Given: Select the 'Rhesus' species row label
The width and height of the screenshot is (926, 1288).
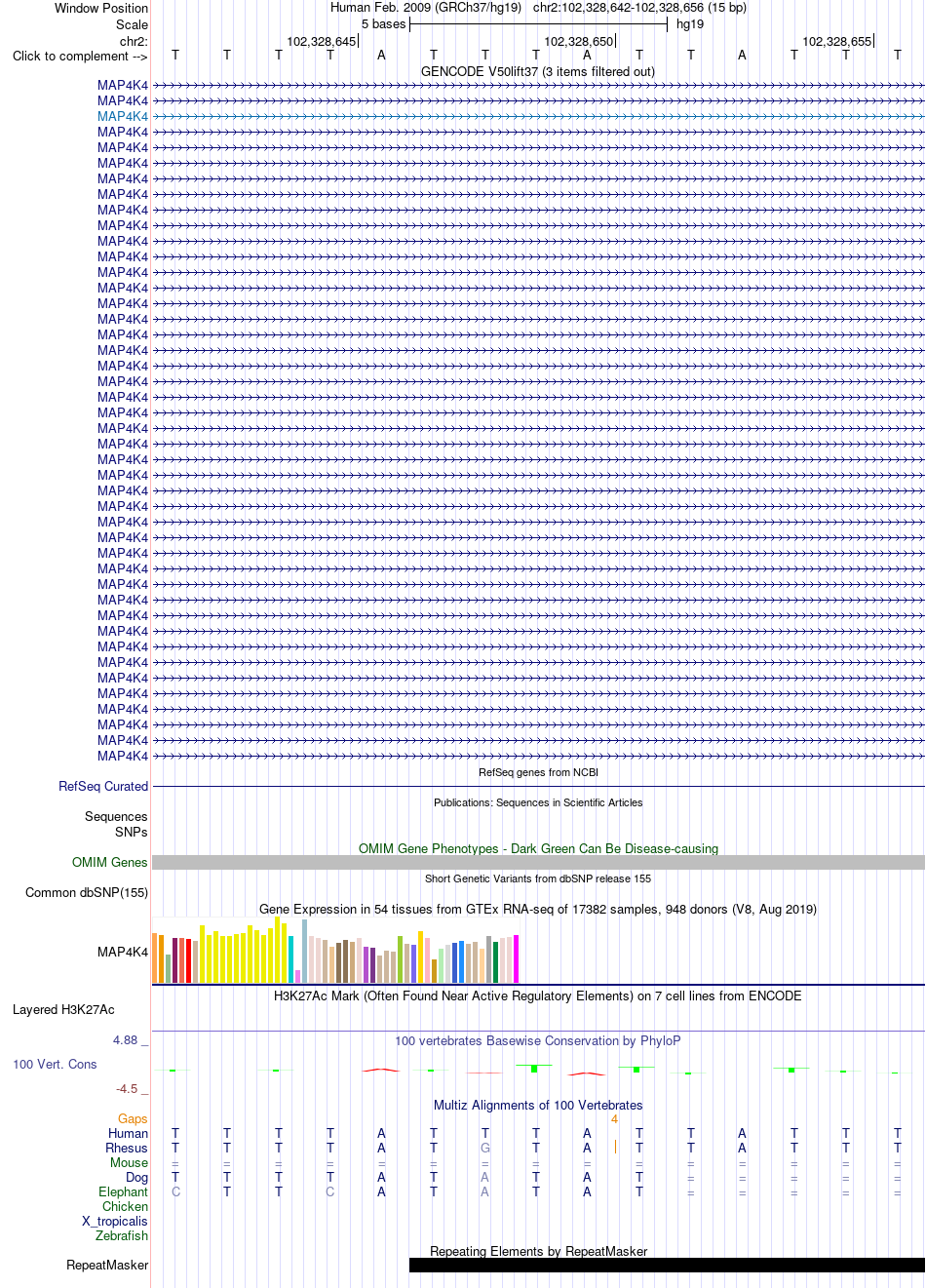Looking at the screenshot, I should (127, 1148).
